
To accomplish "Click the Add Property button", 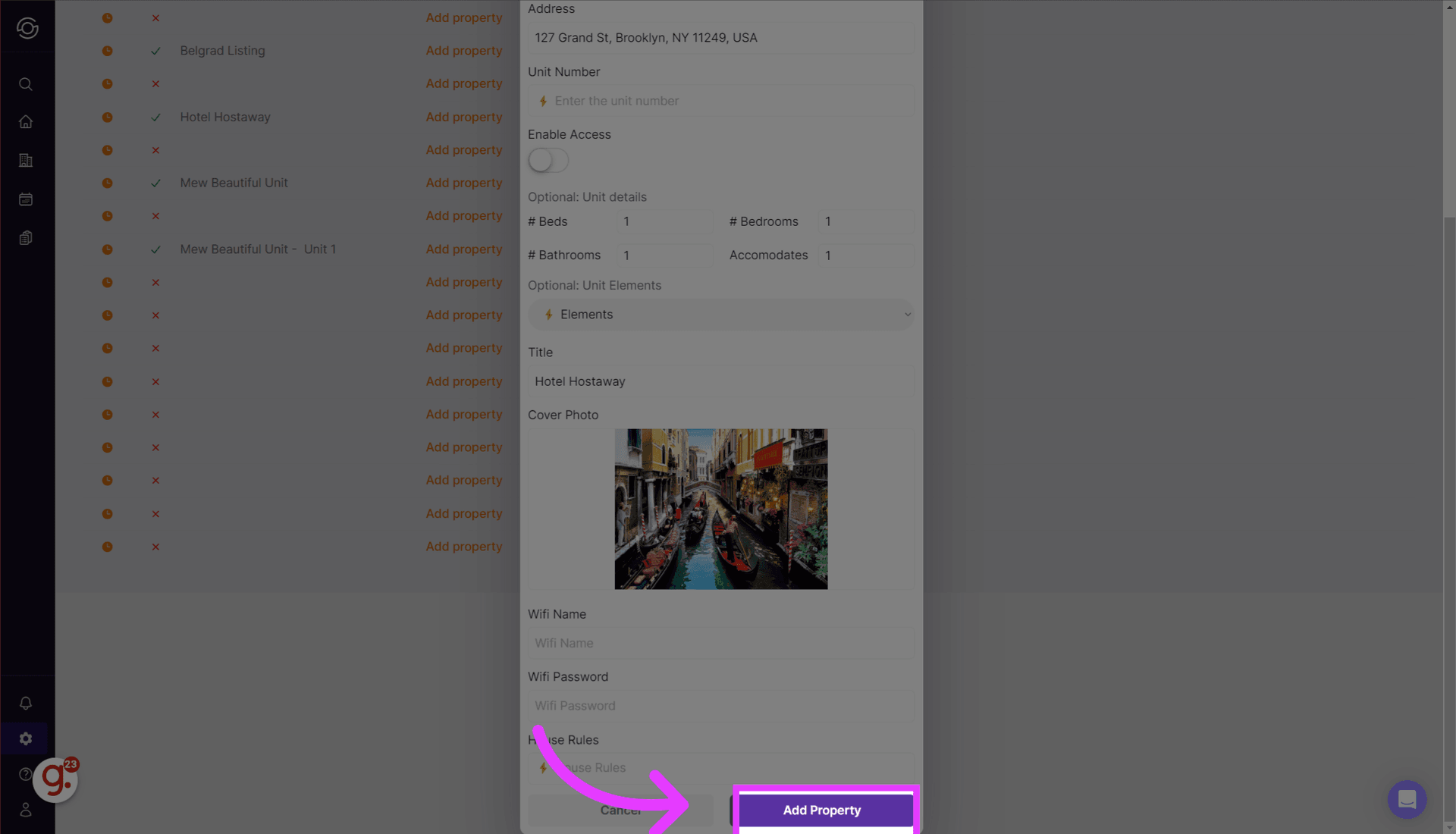I will (822, 810).
